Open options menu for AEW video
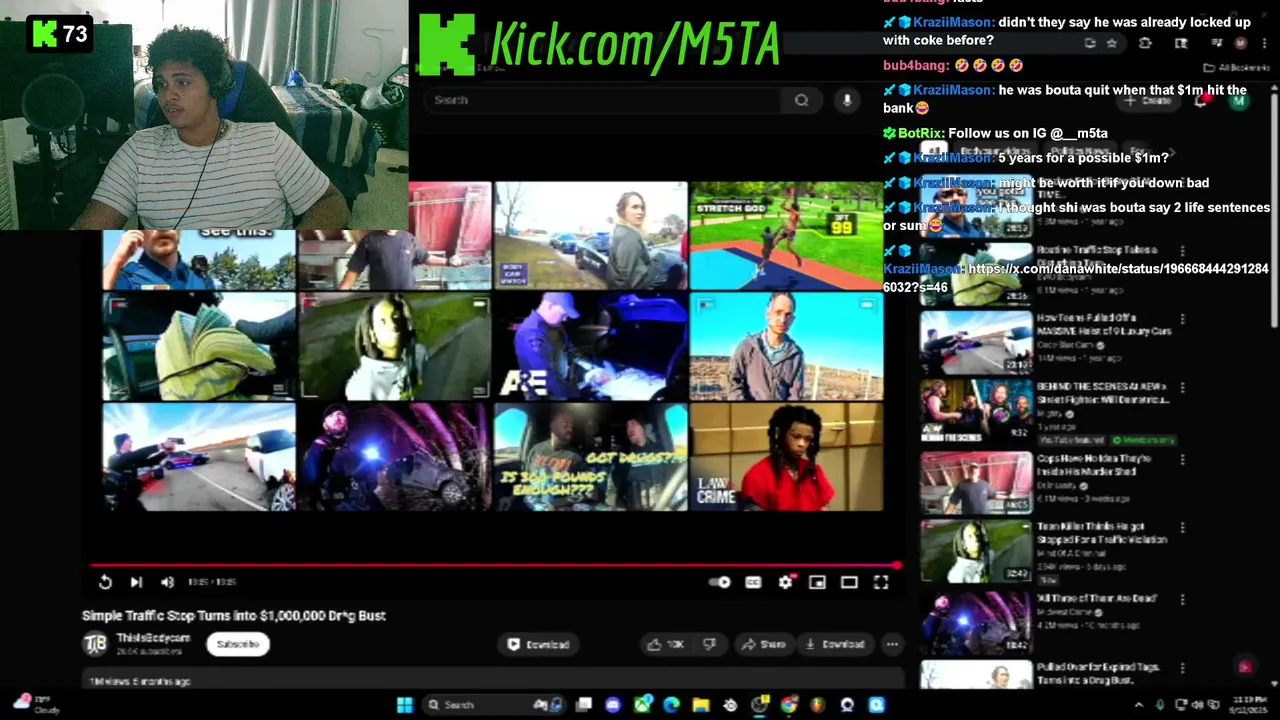1280x720 pixels. (x=1182, y=388)
